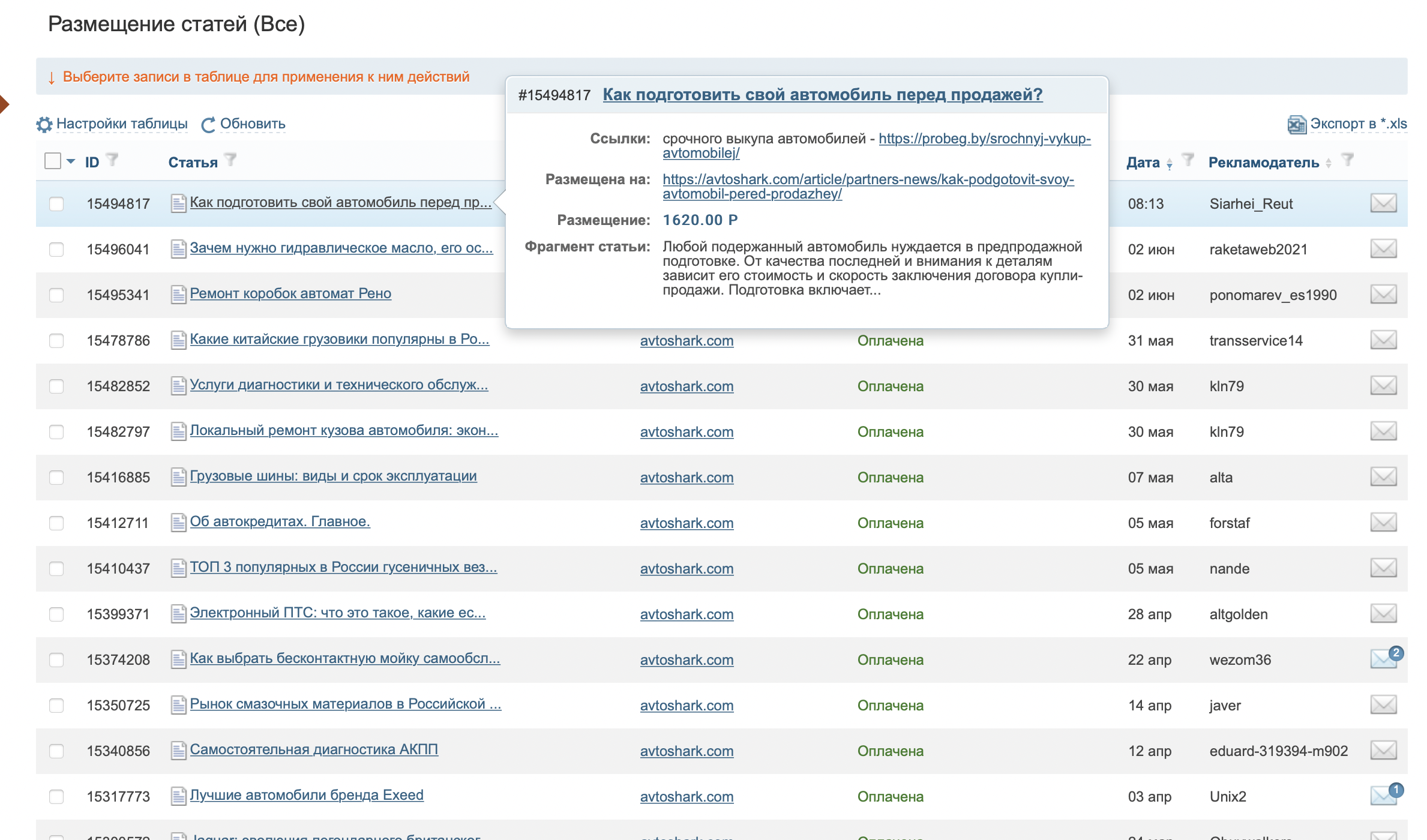
Task: Open avtoshark.com link in row 15478786
Action: (686, 341)
